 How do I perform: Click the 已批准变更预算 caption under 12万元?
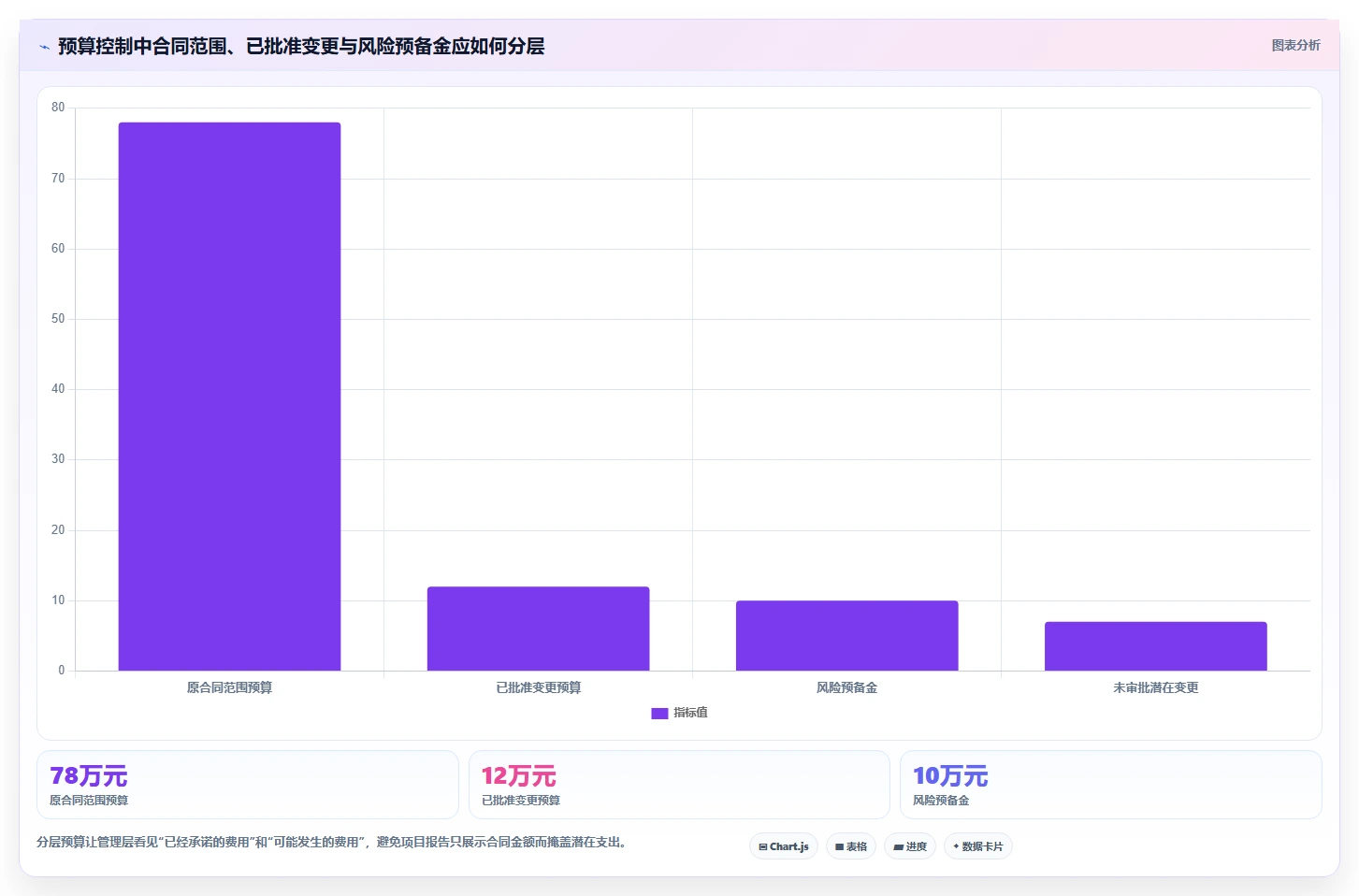pos(521,801)
